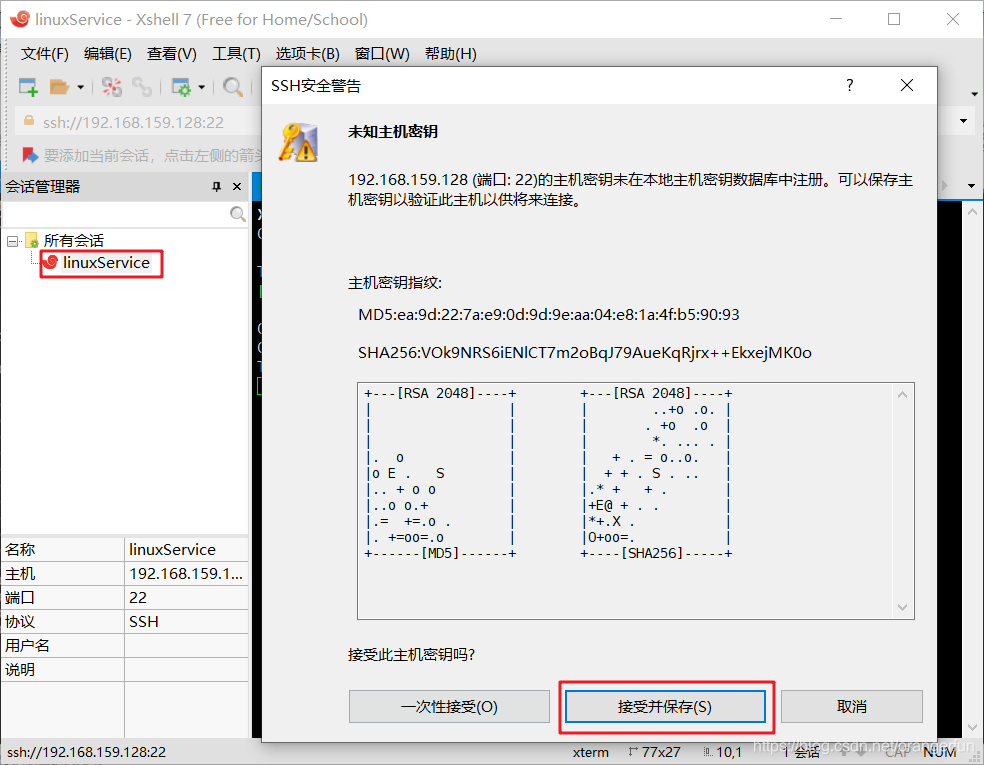Open the 编辑(E) menu
The width and height of the screenshot is (984, 765).
tap(108, 54)
